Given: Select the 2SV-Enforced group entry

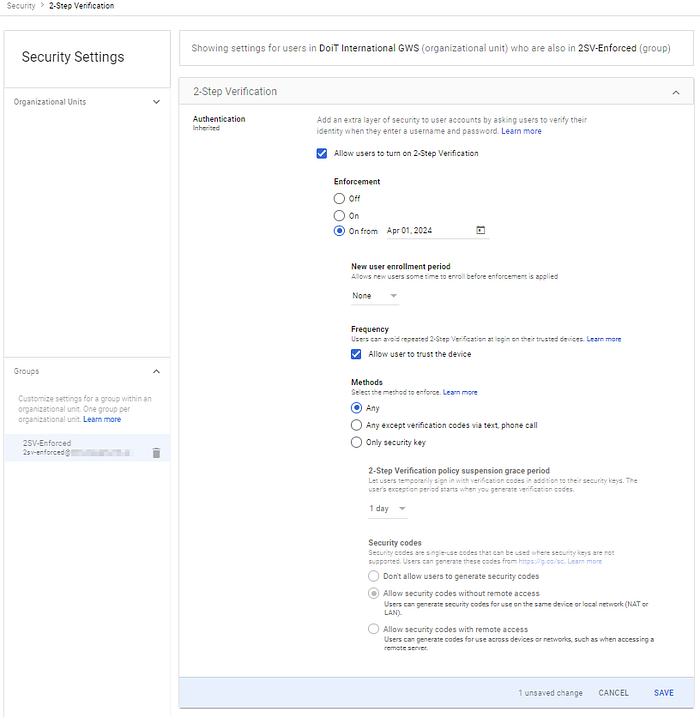Looking at the screenshot, I should [x=87, y=448].
